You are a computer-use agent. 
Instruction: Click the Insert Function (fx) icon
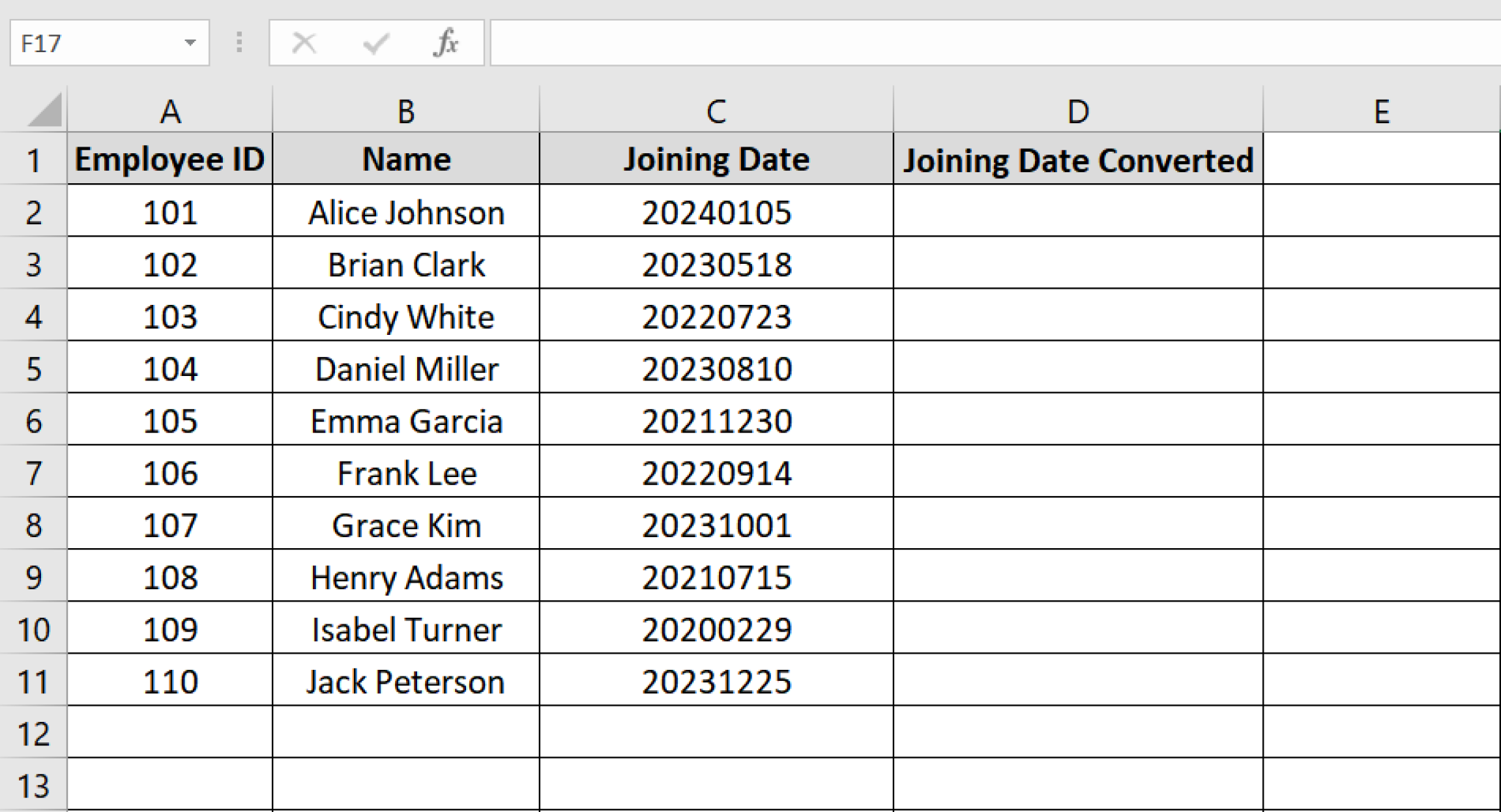pos(447,43)
